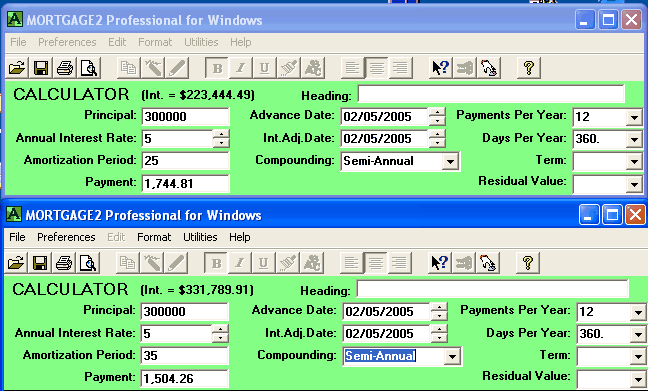Open Preferences menu in lower window
The width and height of the screenshot is (648, 391).
point(66,237)
